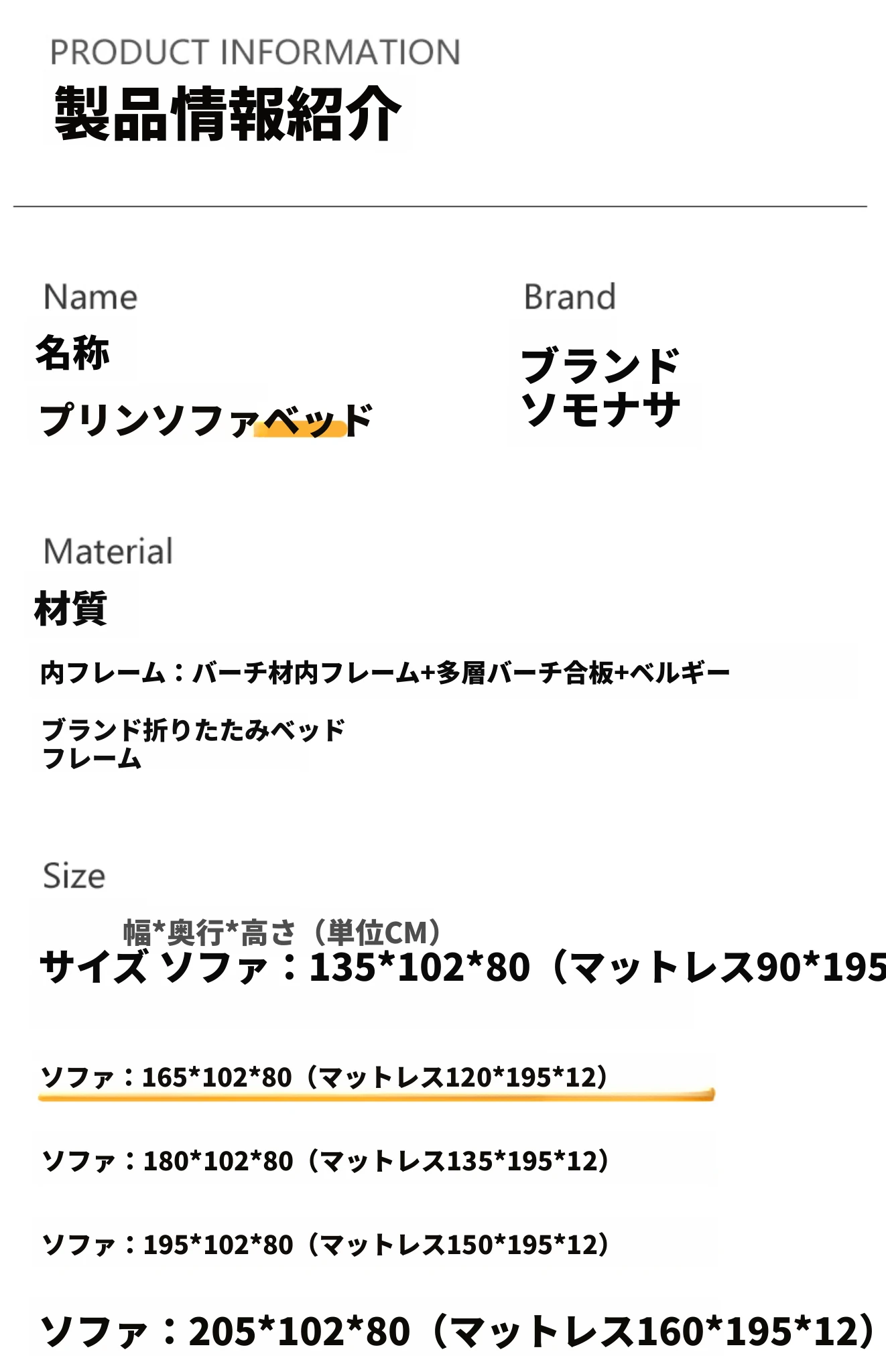Click the Name label
Image resolution: width=886 pixels, height=1372 pixels.
[x=90, y=297]
